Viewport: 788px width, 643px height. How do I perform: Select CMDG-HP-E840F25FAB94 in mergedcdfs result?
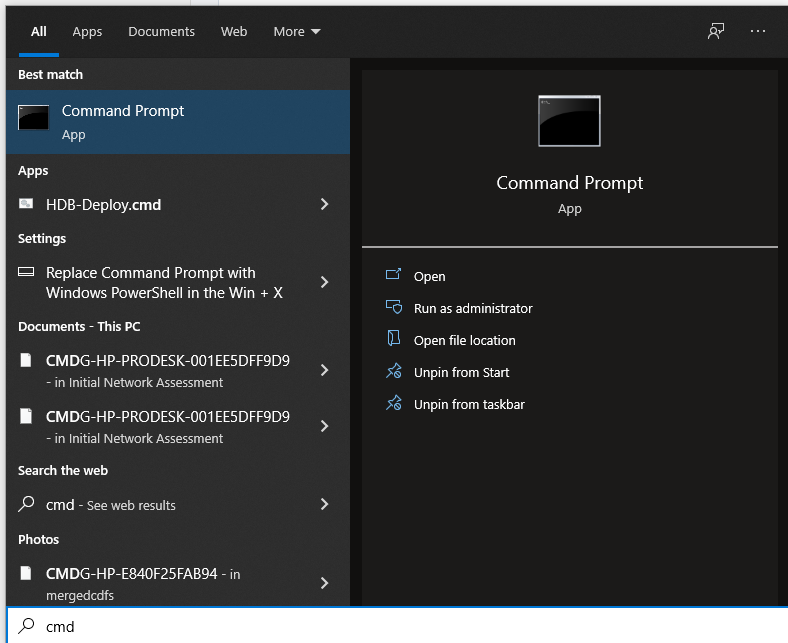pyautogui.click(x=178, y=583)
